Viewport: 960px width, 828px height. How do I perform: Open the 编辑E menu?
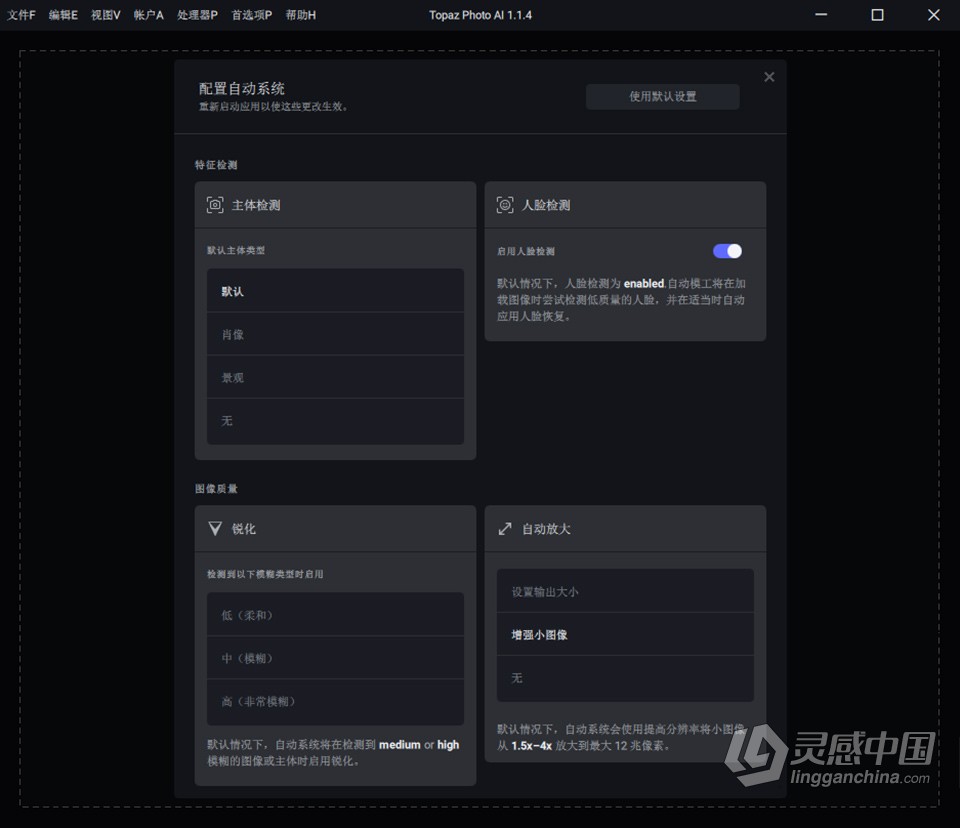(63, 15)
